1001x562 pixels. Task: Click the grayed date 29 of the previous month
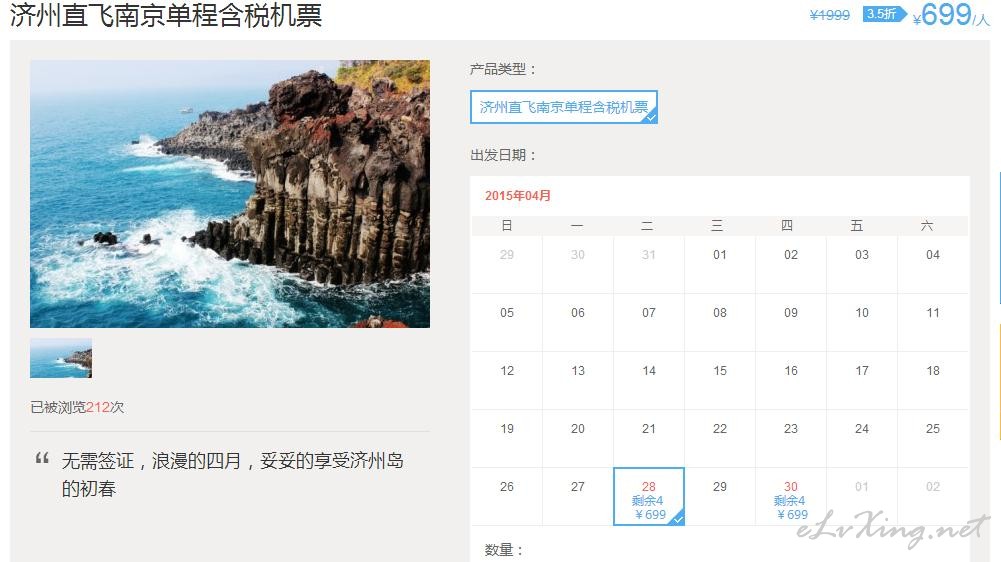point(507,255)
